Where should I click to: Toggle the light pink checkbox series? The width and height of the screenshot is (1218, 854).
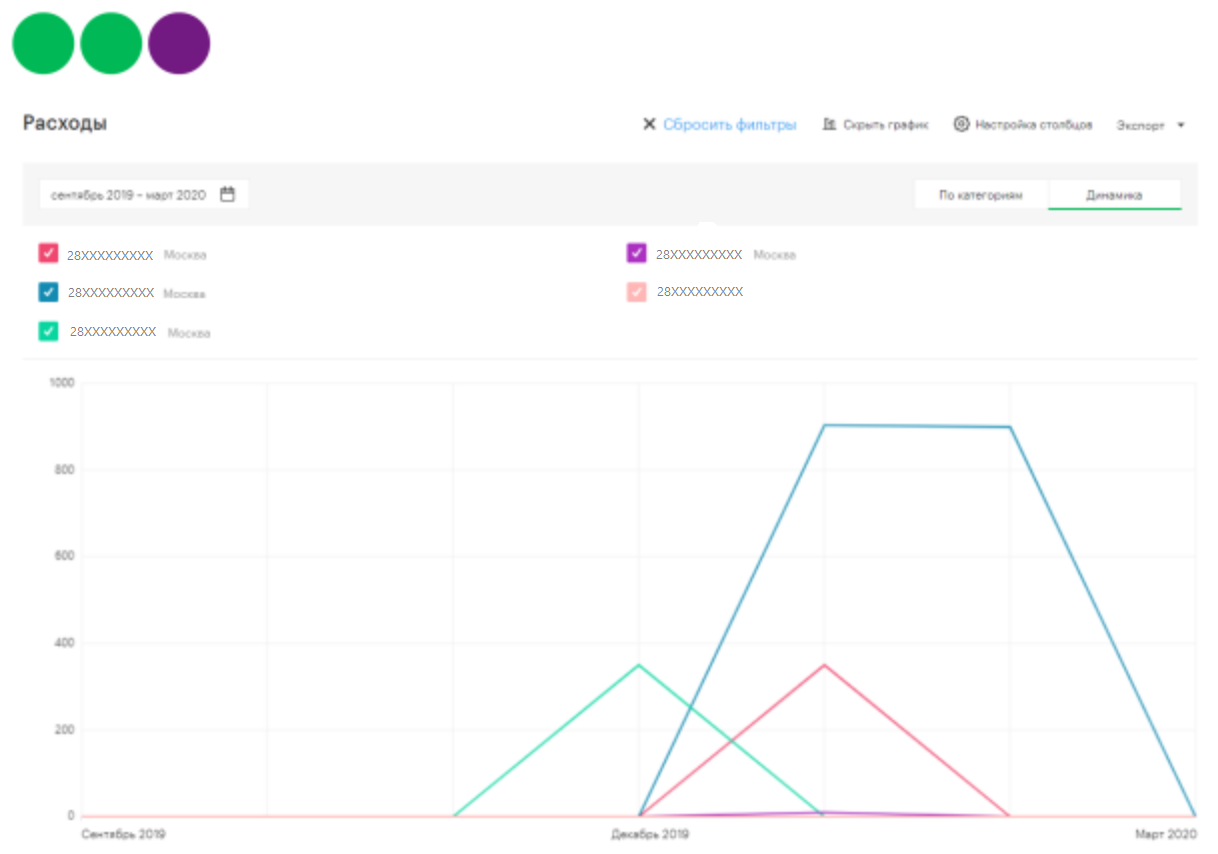tap(636, 292)
